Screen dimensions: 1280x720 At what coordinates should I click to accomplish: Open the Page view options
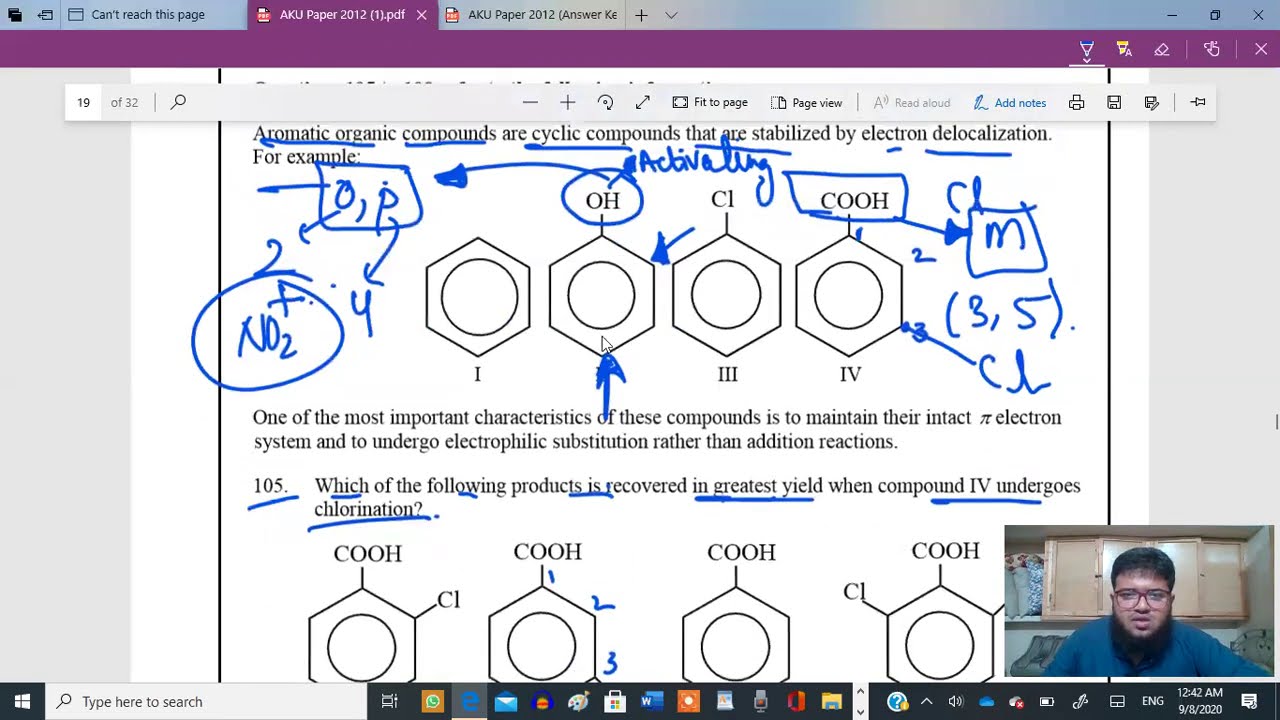click(x=807, y=102)
